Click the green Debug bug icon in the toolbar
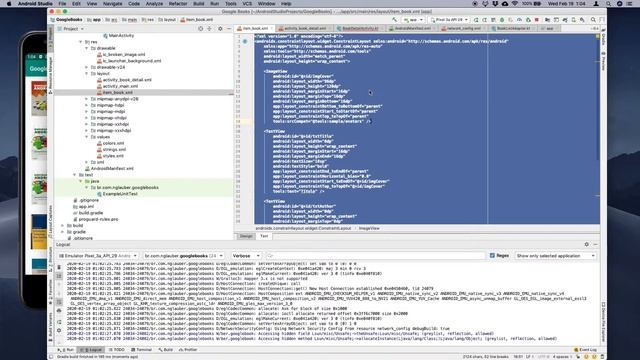 (x=502, y=20)
